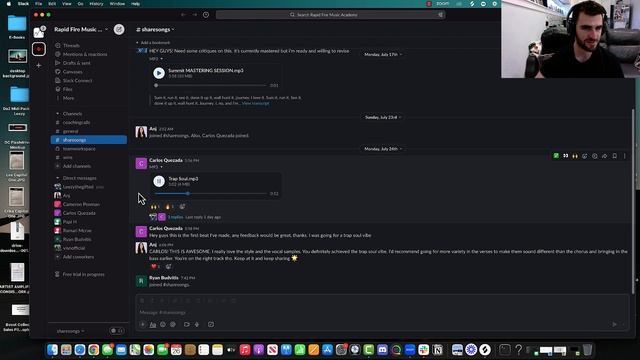Open more message actions menu
640x360 pixels.
(x=624, y=156)
